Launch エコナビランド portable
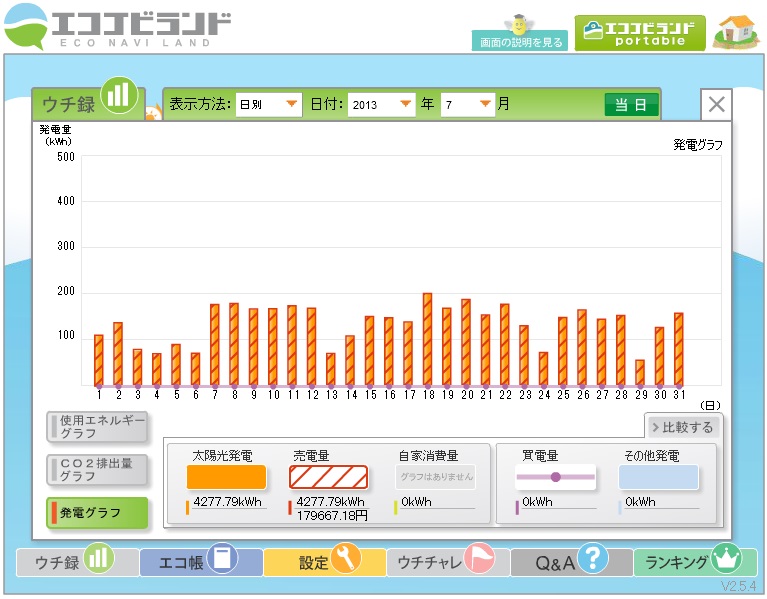 [x=640, y=33]
